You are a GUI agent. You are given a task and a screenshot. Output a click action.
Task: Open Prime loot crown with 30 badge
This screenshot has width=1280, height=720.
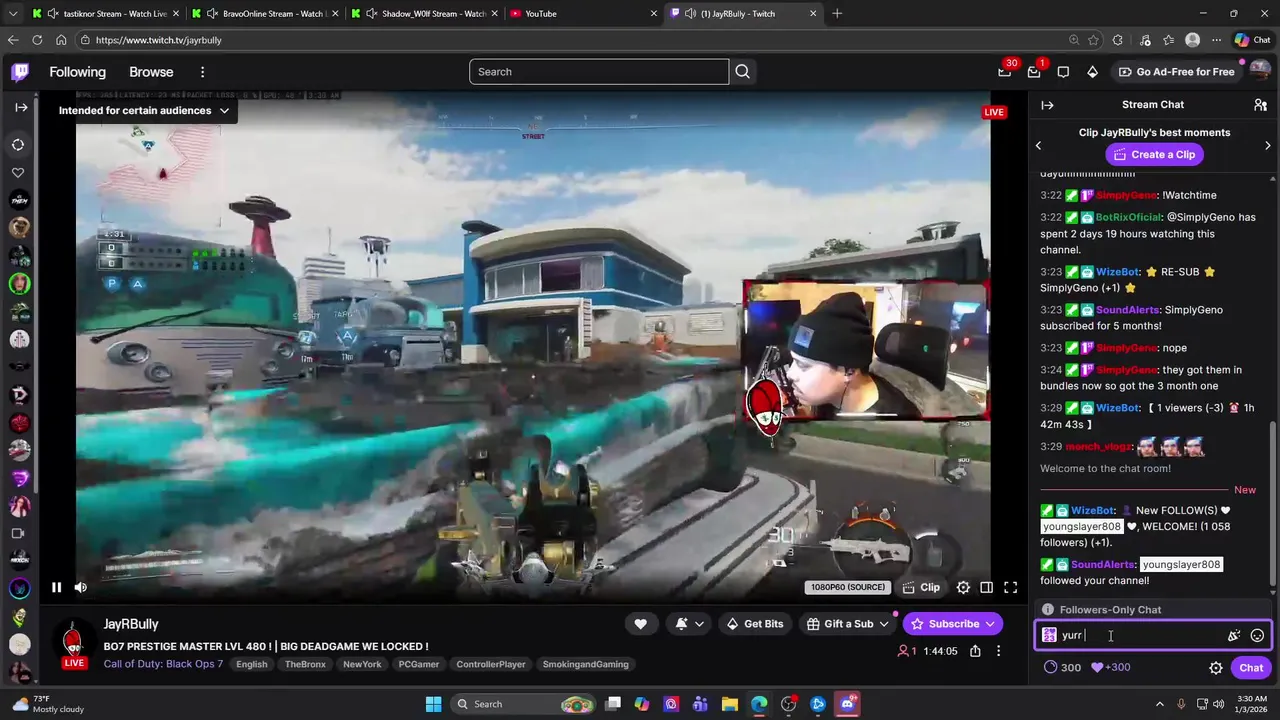1004,72
